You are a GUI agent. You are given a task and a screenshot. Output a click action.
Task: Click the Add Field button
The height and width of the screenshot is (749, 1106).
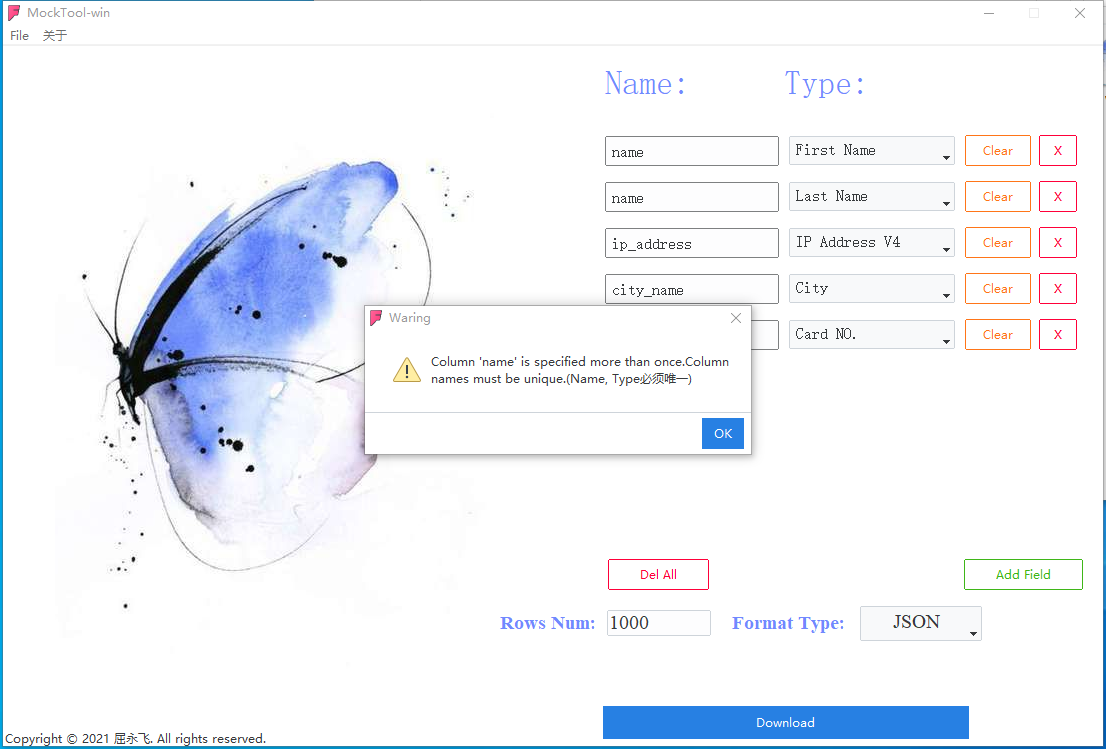(1023, 574)
